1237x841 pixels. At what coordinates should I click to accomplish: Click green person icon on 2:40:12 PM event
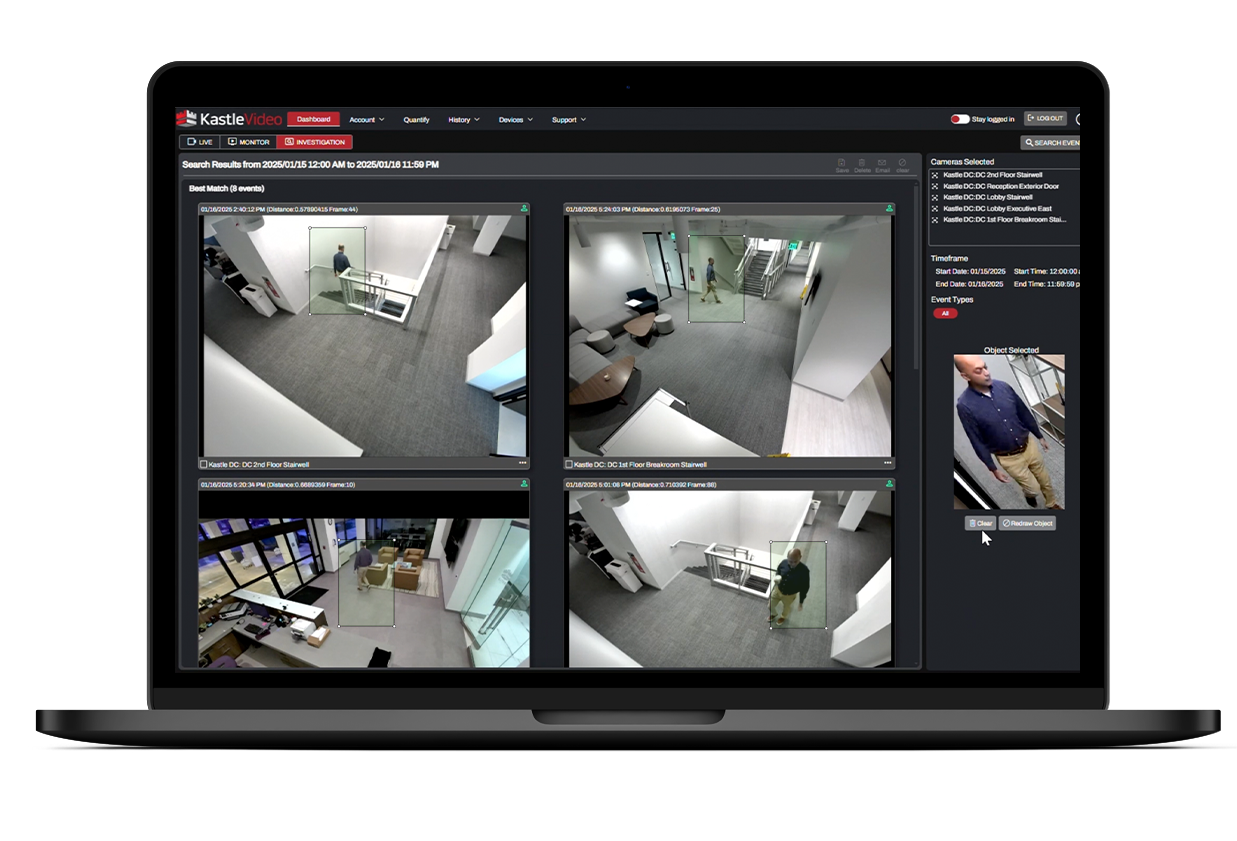coord(524,209)
